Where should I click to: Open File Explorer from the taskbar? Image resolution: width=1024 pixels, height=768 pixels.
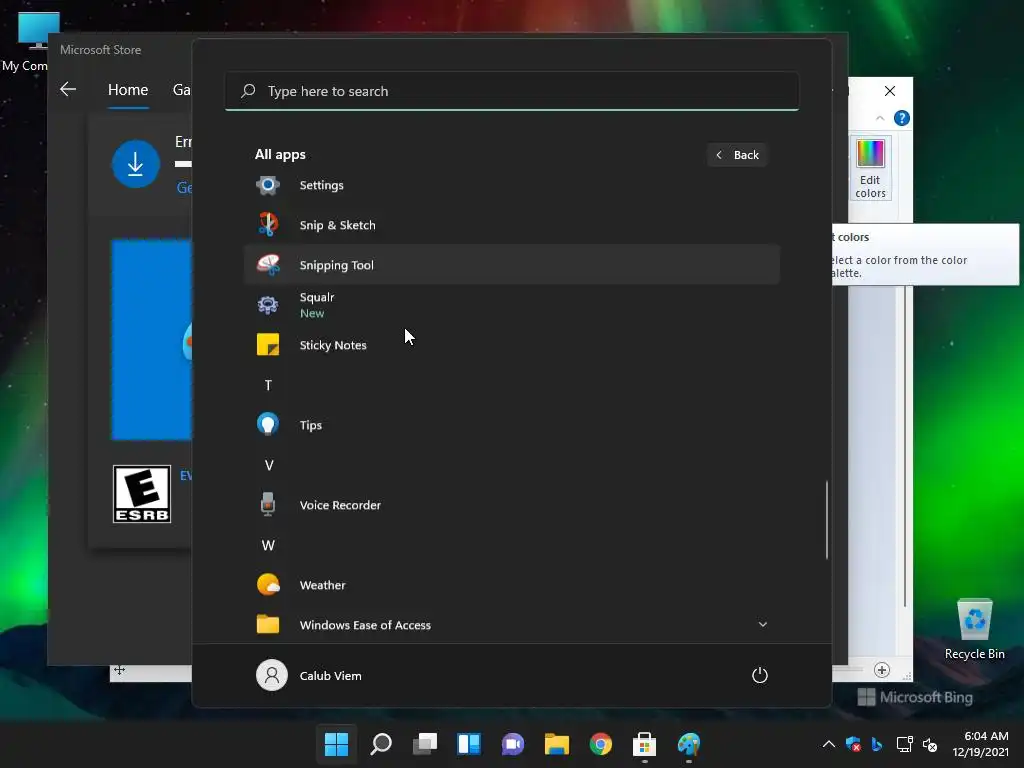tap(557, 744)
